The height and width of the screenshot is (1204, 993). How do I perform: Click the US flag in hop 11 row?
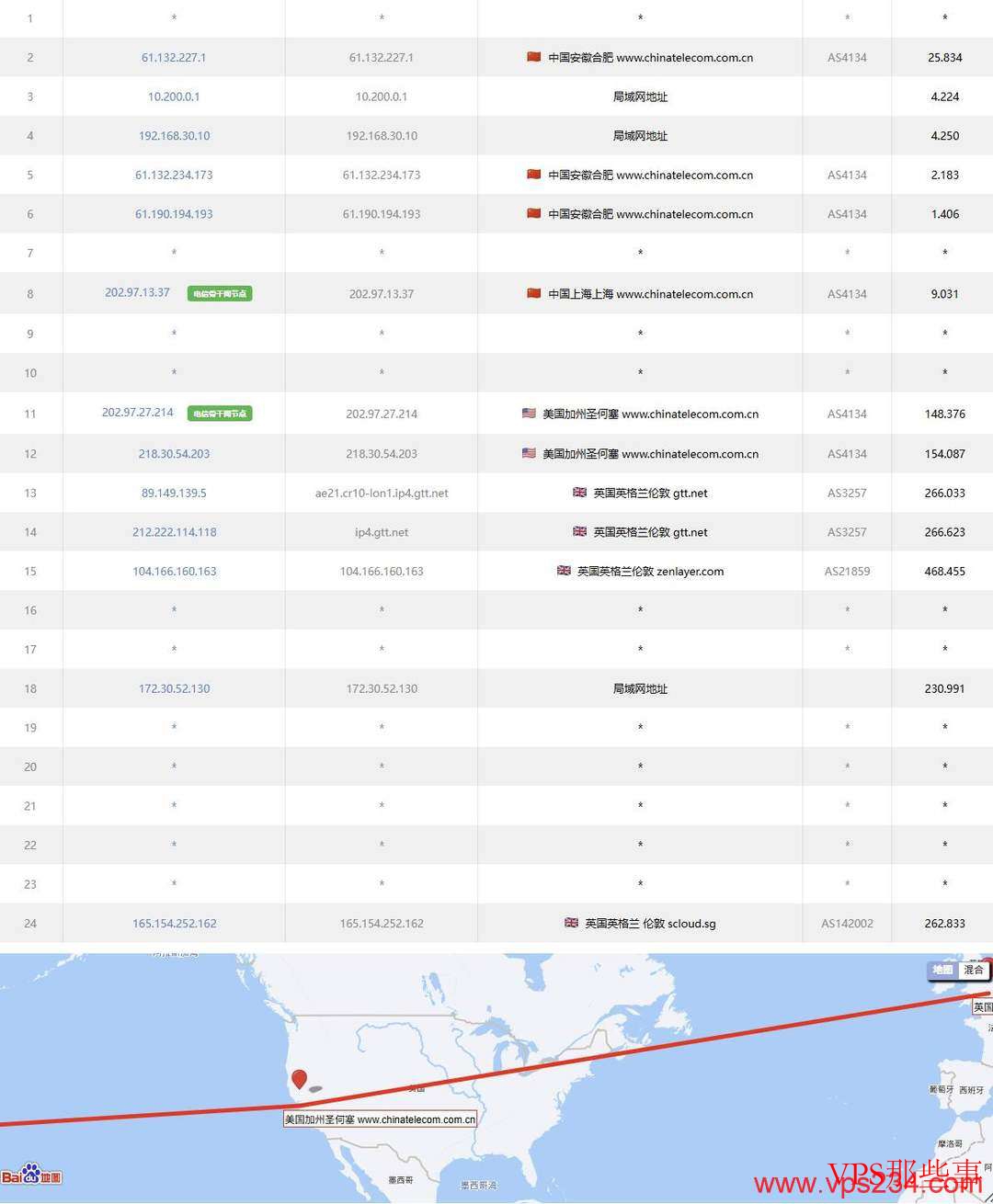[529, 414]
